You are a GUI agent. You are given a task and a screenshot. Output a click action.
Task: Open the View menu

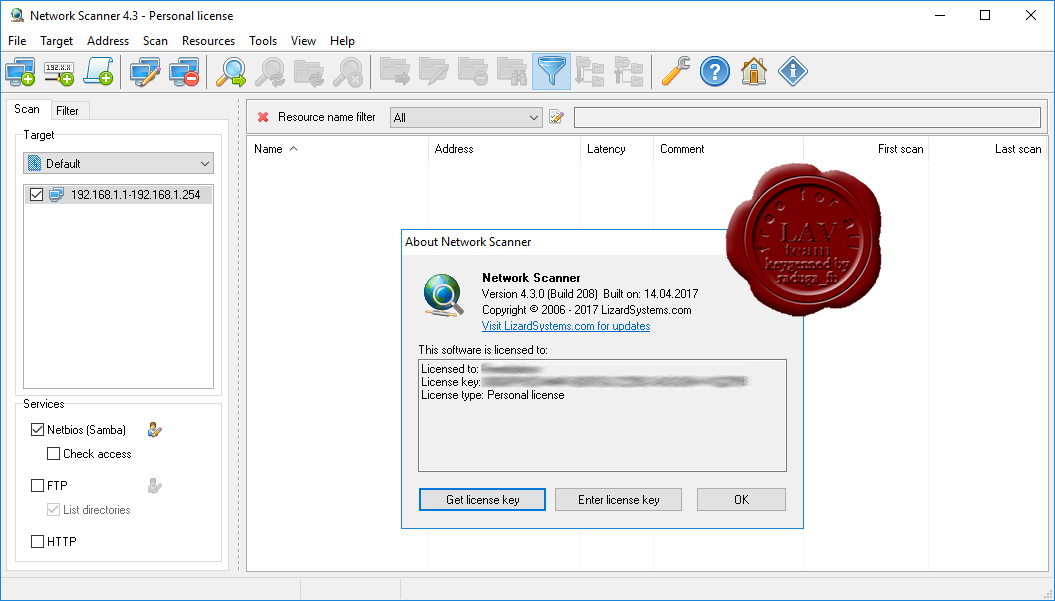point(303,41)
